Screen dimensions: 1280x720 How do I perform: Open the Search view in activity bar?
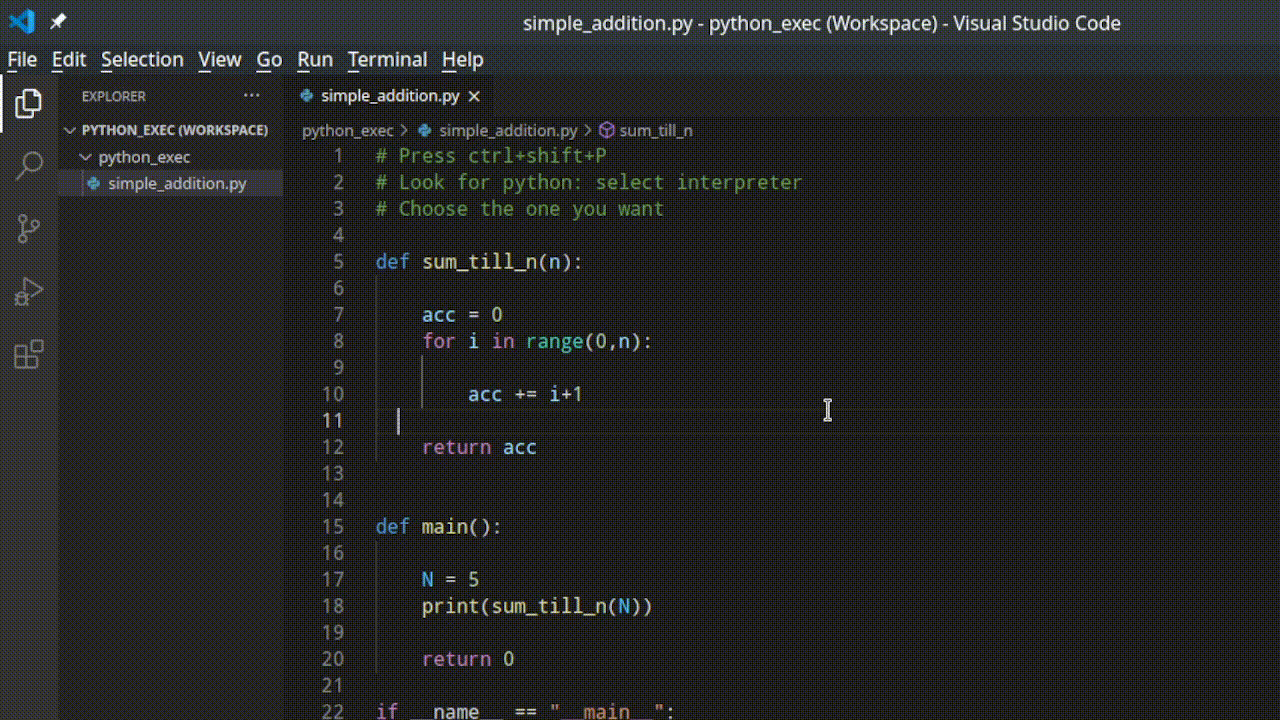[29, 165]
